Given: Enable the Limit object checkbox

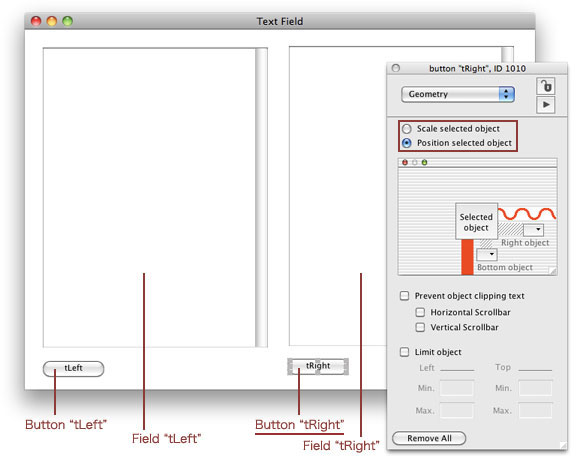Looking at the screenshot, I should tap(405, 352).
